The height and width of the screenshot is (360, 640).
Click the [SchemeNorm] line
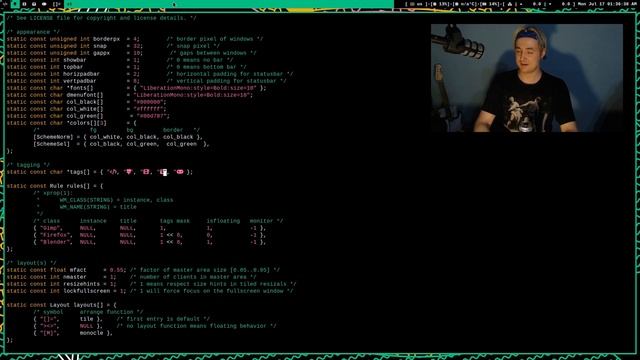click(x=118, y=137)
